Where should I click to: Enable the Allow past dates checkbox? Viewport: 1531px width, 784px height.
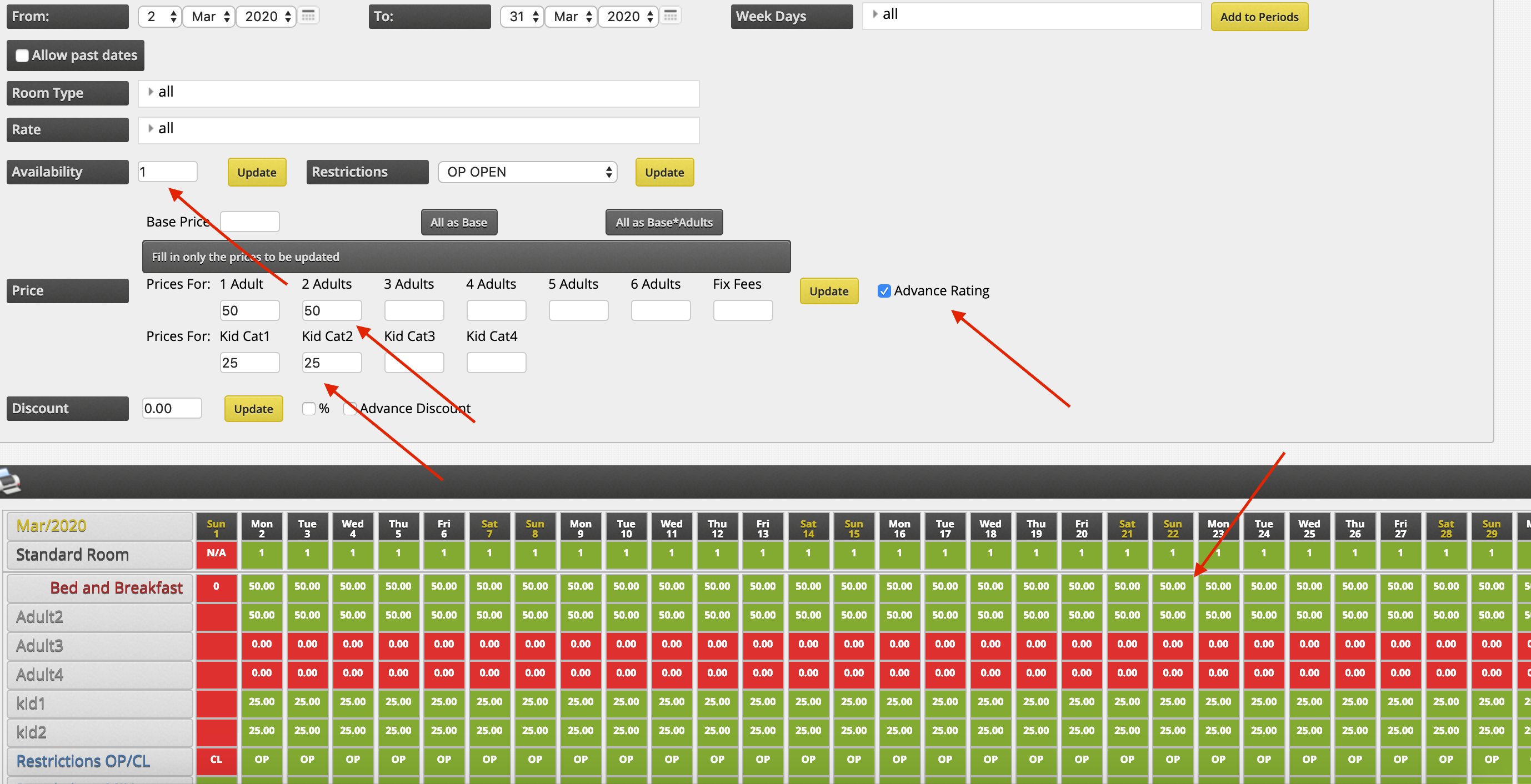[22, 55]
